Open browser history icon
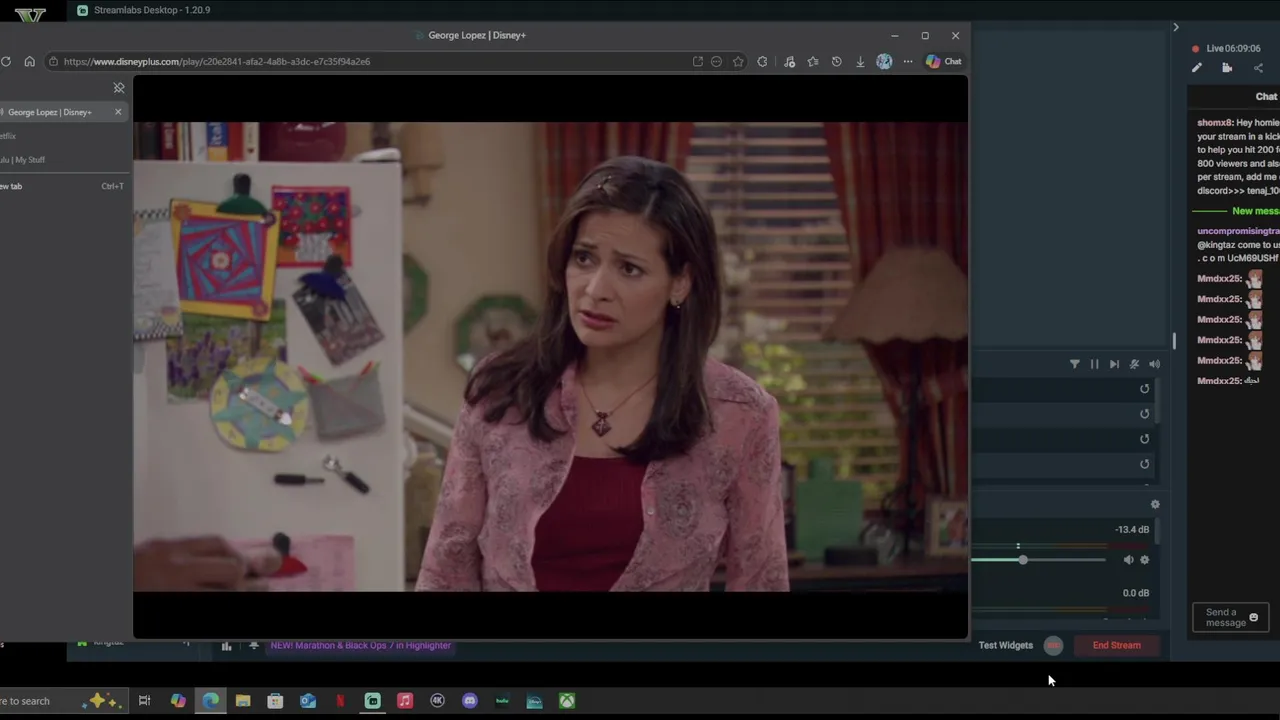This screenshot has height=720, width=1280. click(x=836, y=61)
